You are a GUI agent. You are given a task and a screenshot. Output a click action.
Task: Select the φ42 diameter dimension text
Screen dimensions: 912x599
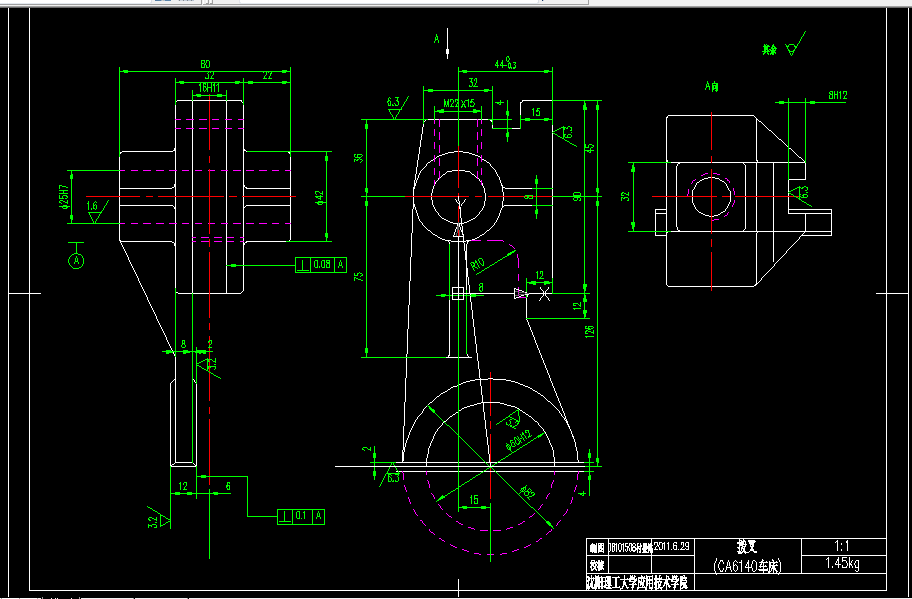point(319,197)
